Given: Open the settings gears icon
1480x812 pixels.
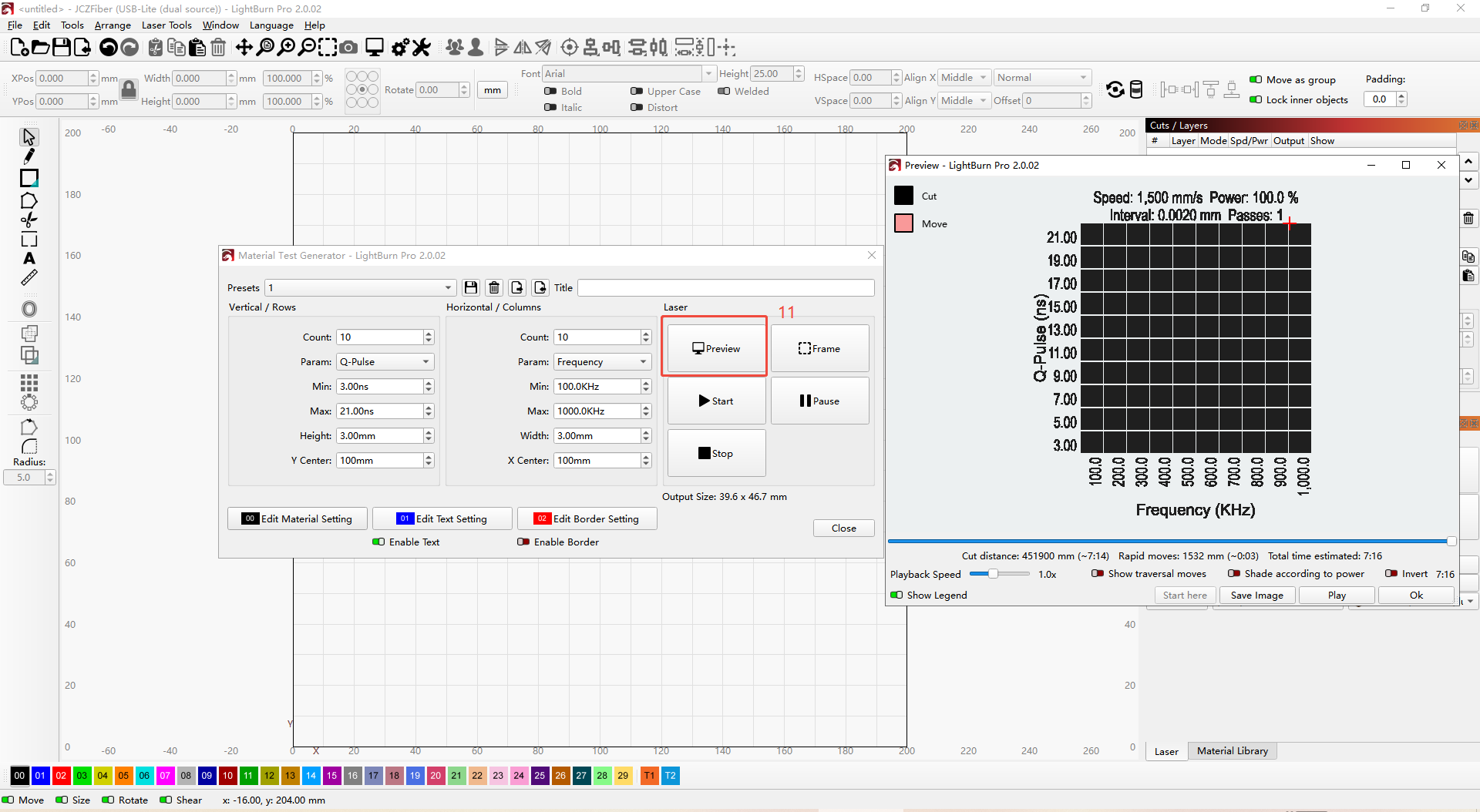Looking at the screenshot, I should pos(400,48).
